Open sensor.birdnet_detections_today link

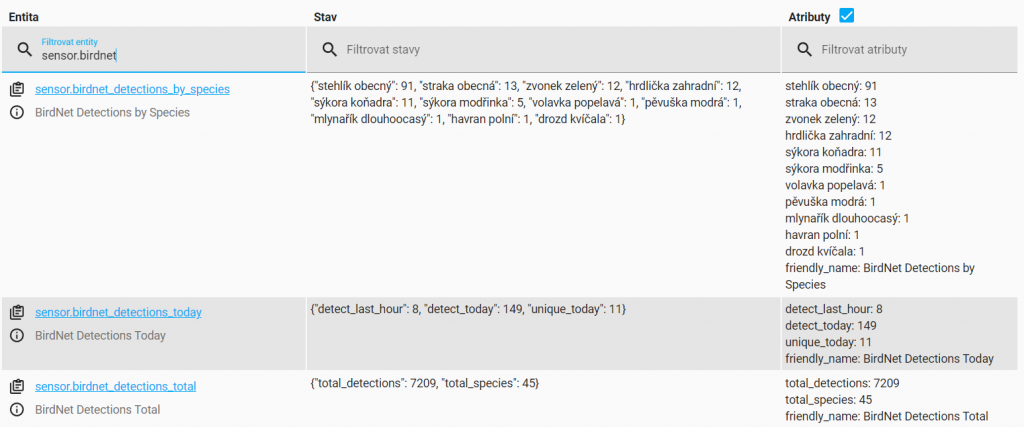(x=118, y=312)
